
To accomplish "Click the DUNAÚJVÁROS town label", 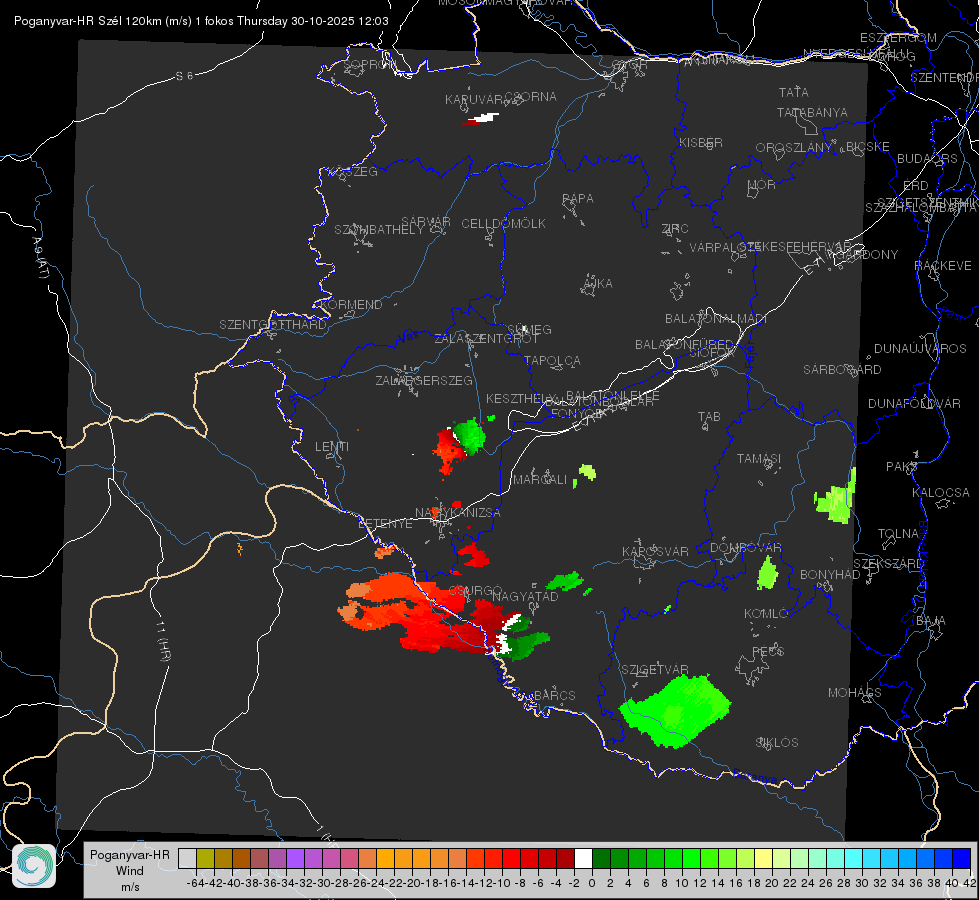I will pos(920,349).
